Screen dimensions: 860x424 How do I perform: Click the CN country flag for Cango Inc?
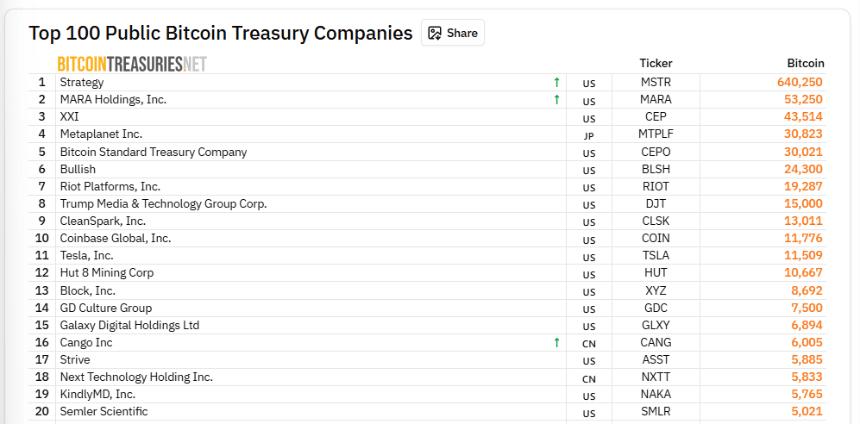click(x=589, y=343)
